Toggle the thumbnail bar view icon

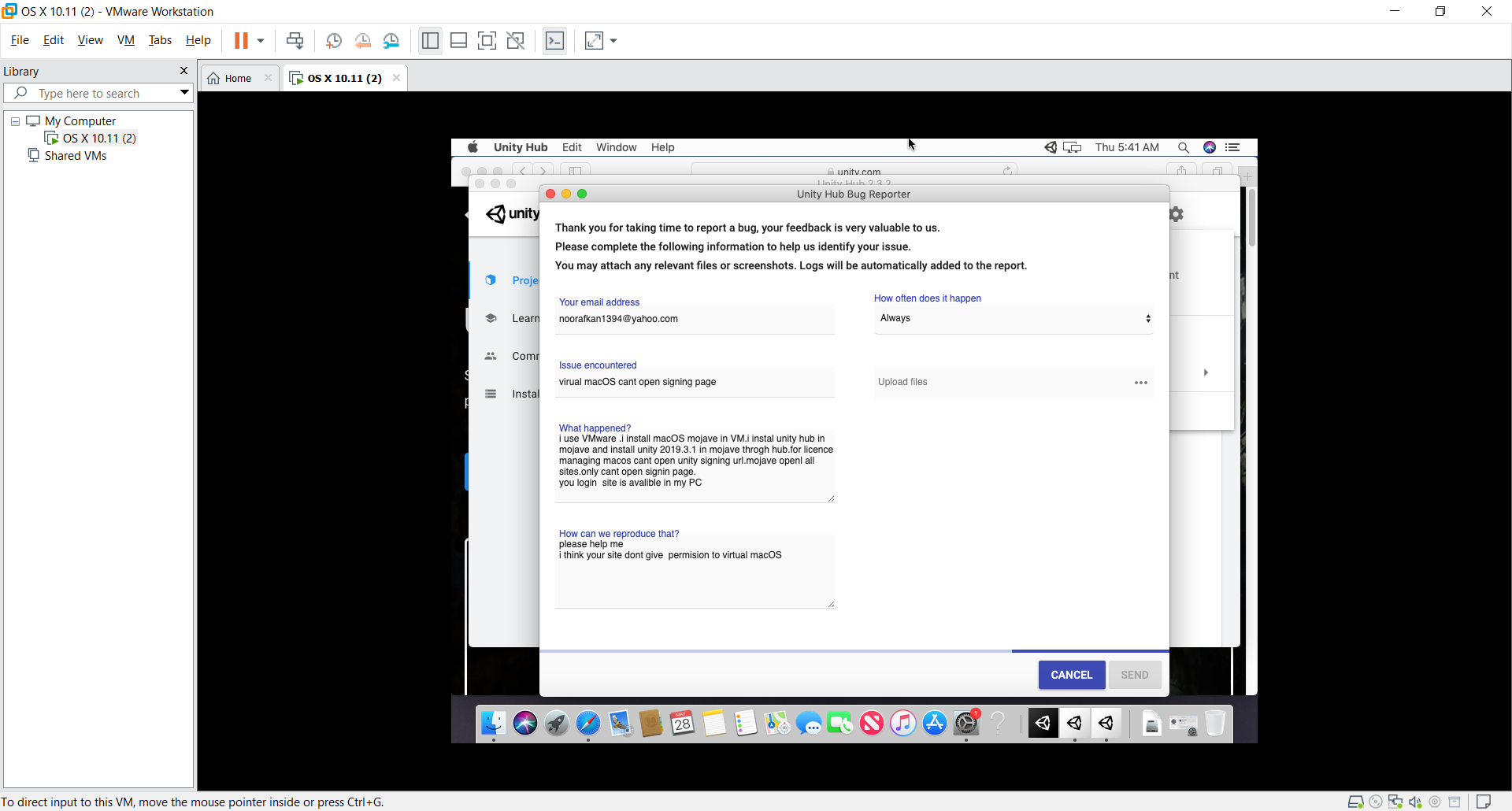click(458, 40)
